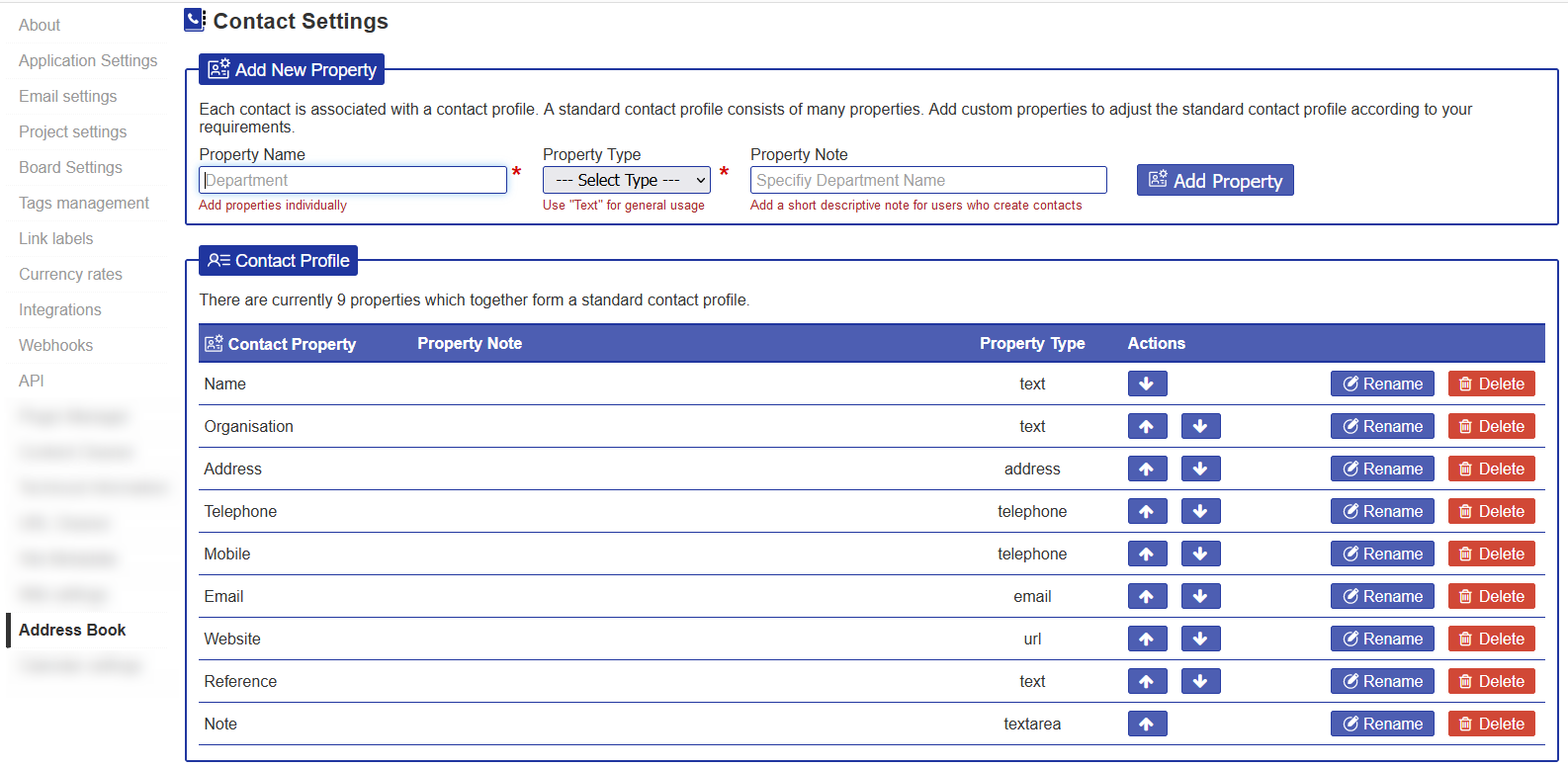Click the Contact Settings phone book icon
The image size is (1568, 768).
(x=195, y=20)
